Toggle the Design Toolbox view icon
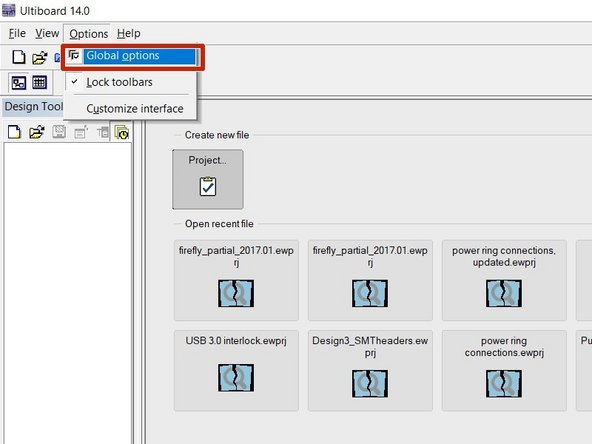 18,82
